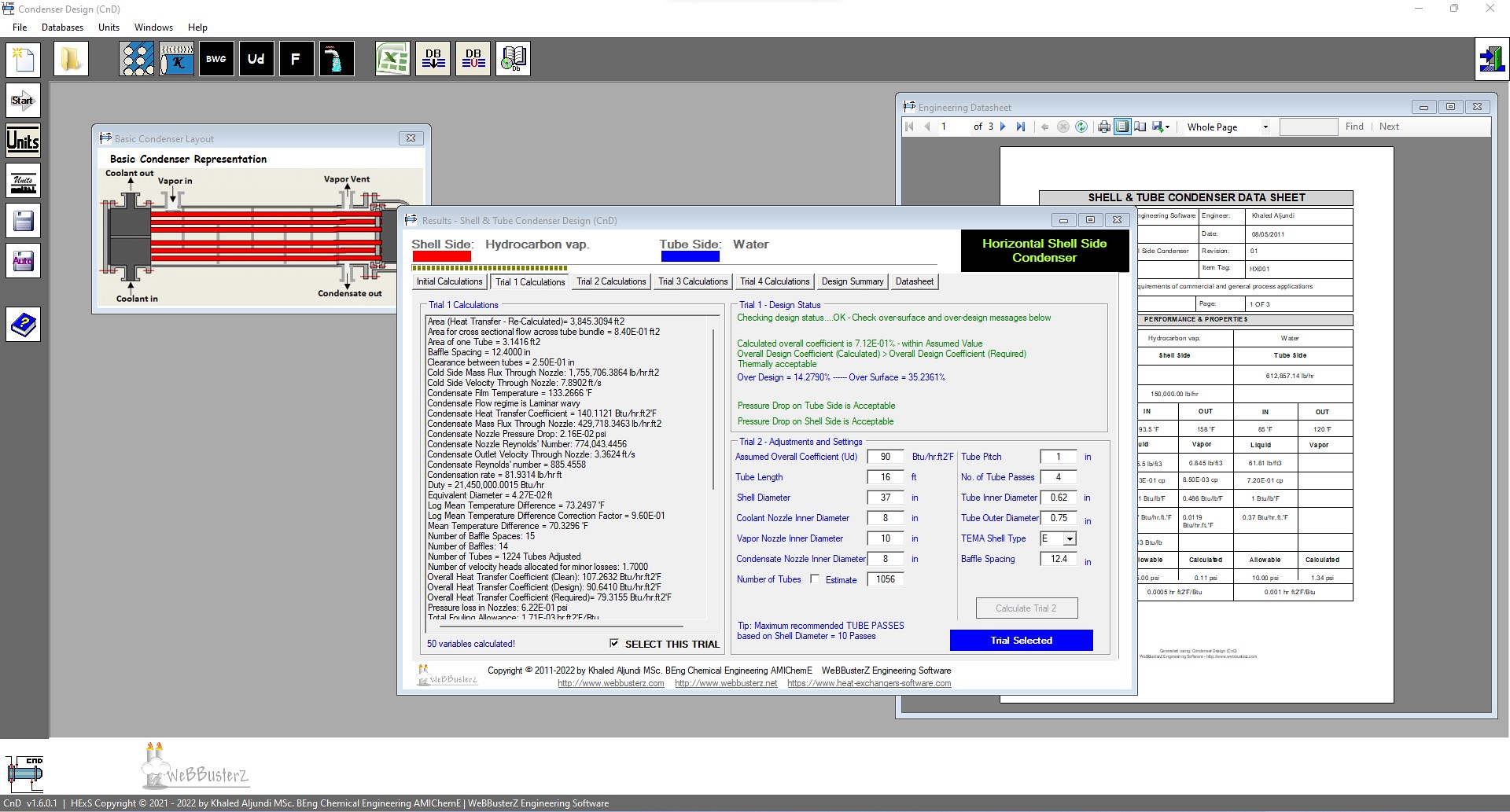Click the Start button in the left sidebar
This screenshot has height=812, width=1510.
pos(23,101)
